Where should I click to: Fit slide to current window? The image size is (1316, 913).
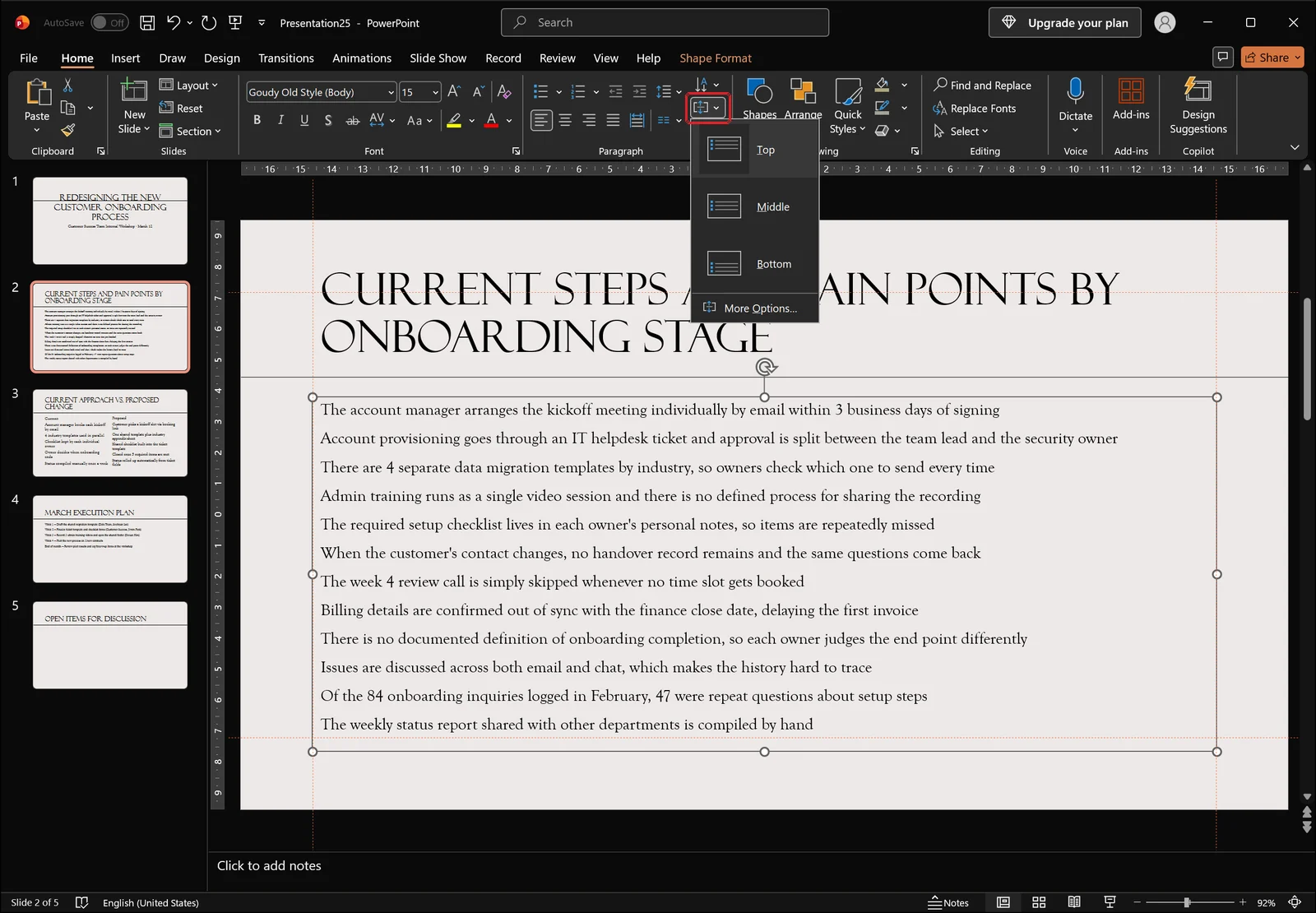(1295, 902)
